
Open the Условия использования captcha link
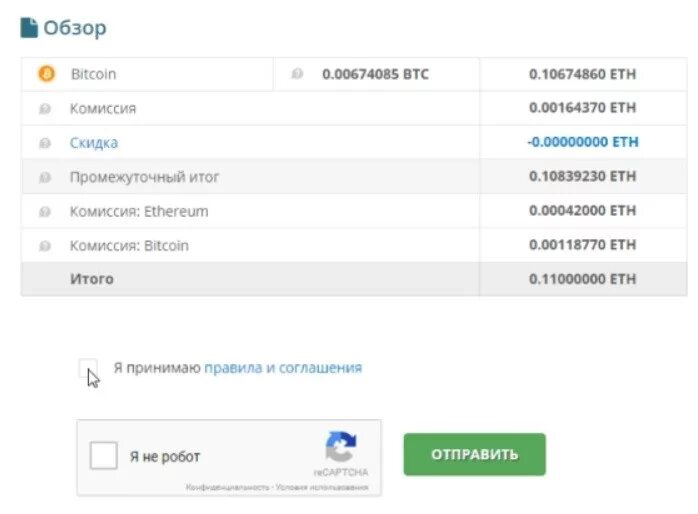pyautogui.click(x=322, y=487)
